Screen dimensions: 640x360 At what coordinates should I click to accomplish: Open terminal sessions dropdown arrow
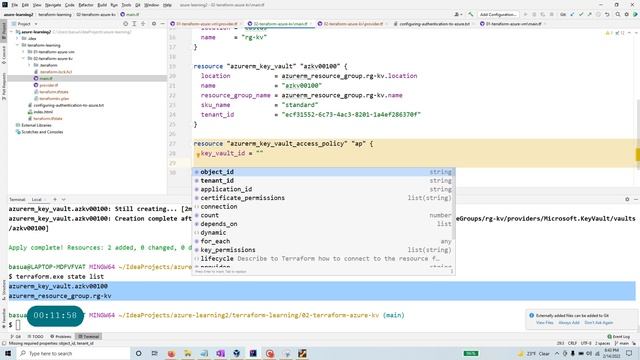63,200
